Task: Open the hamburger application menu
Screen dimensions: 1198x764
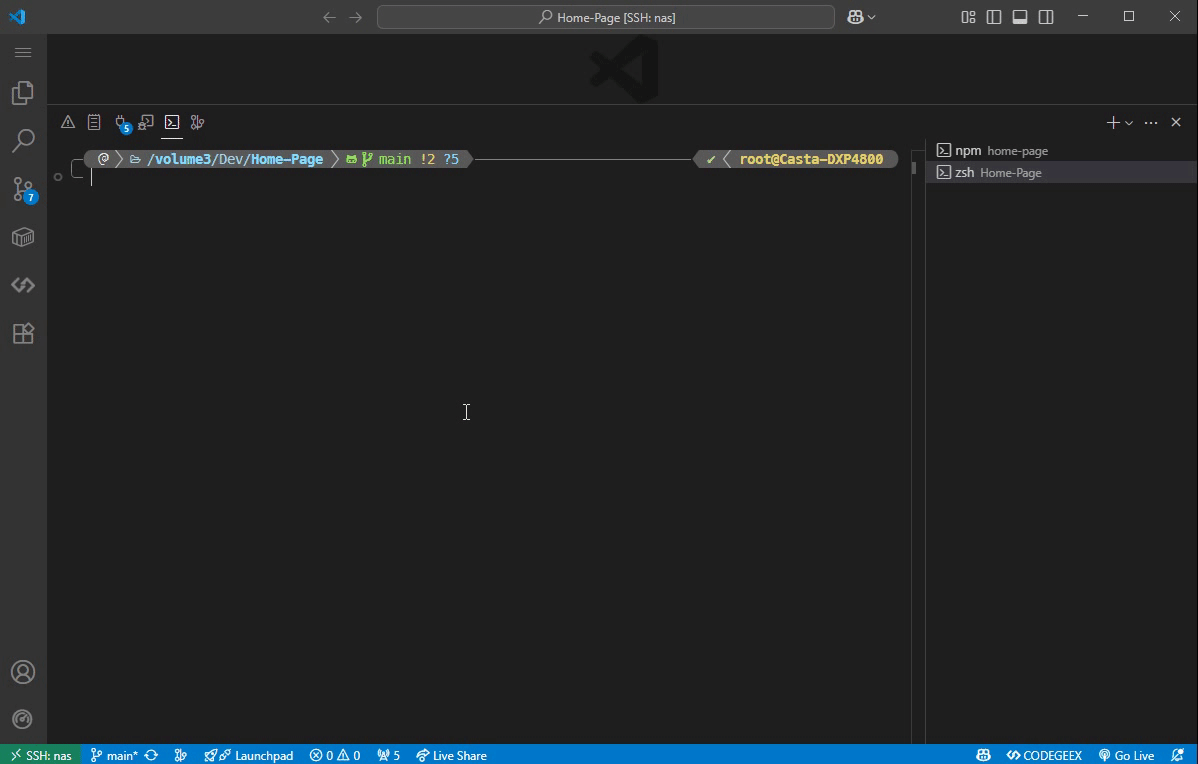Action: (x=23, y=53)
